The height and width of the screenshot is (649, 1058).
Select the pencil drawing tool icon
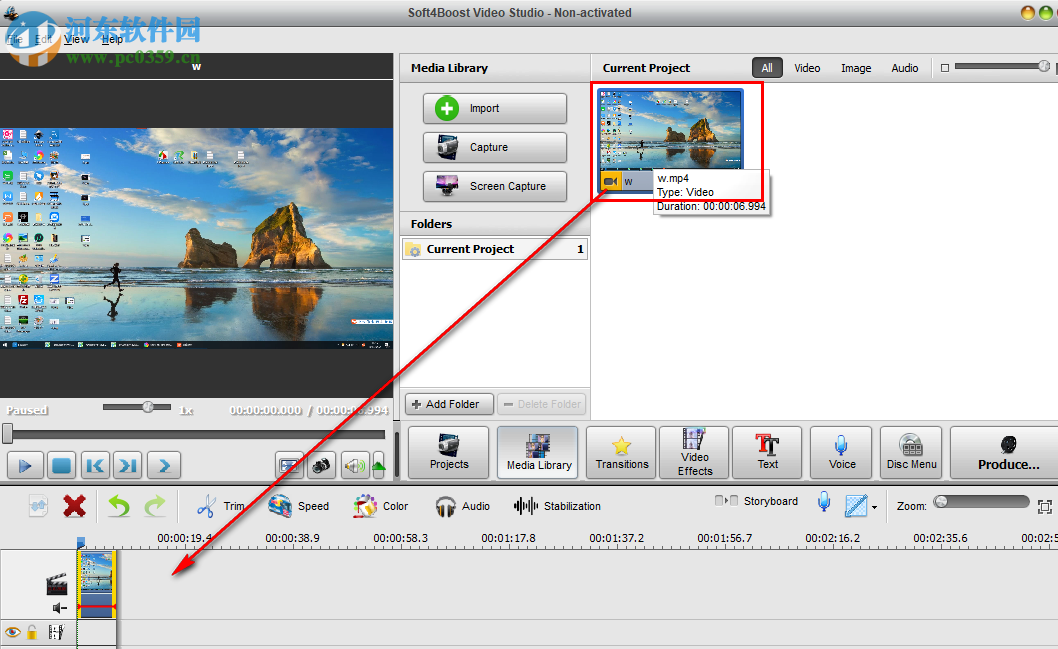tap(856, 505)
